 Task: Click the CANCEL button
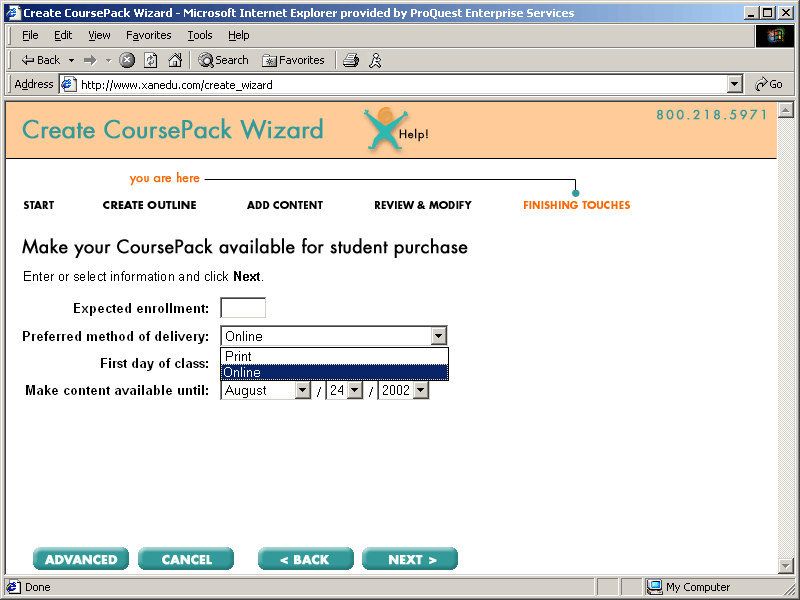186,559
